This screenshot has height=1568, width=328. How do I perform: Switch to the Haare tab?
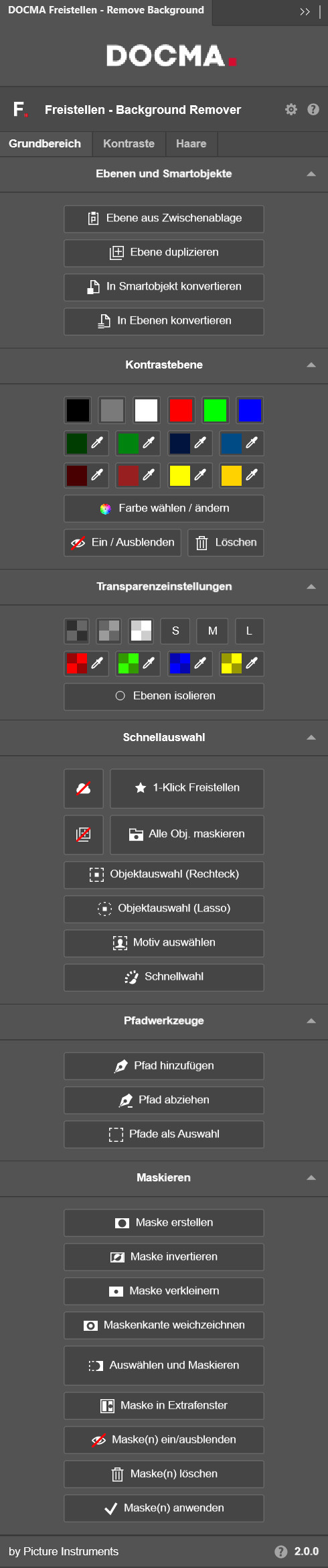click(191, 143)
